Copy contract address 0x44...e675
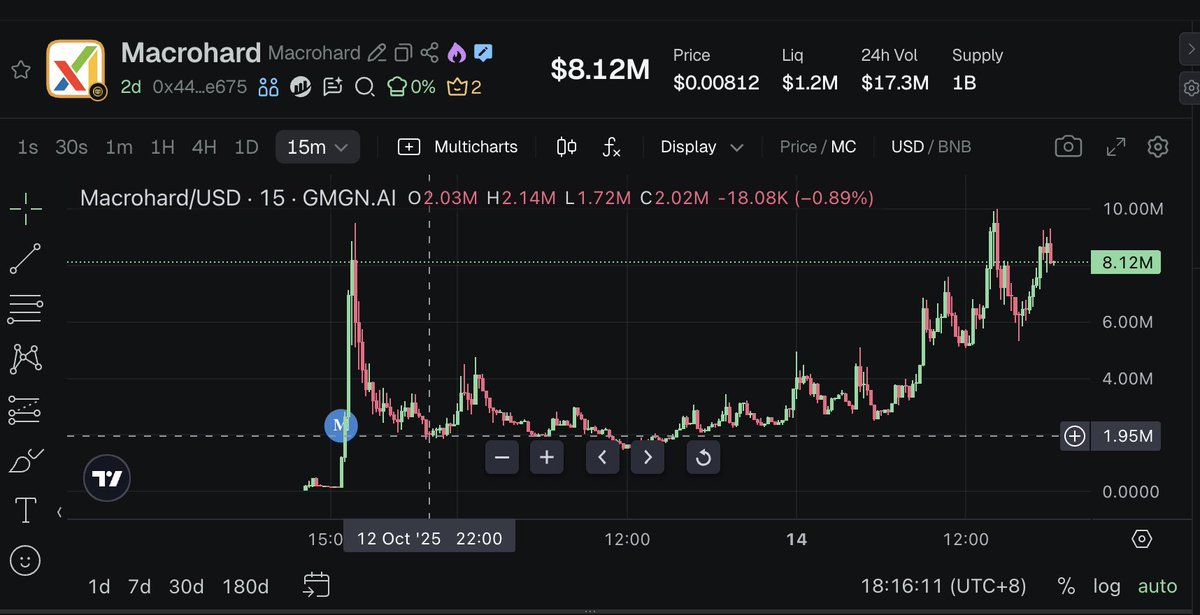Image resolution: width=1200 pixels, height=615 pixels. point(200,87)
